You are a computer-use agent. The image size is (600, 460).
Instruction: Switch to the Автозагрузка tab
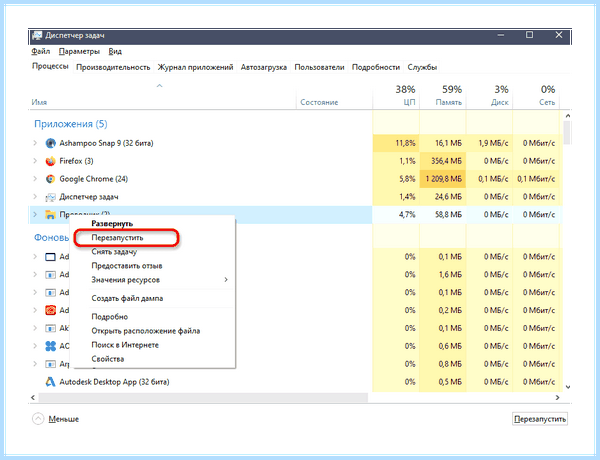click(264, 67)
